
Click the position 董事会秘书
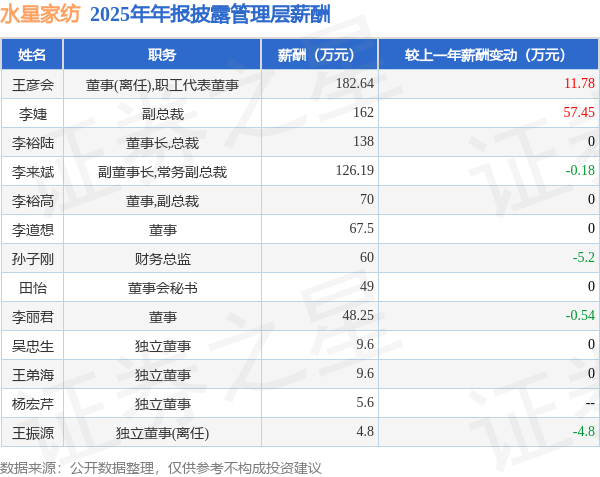pos(163,288)
